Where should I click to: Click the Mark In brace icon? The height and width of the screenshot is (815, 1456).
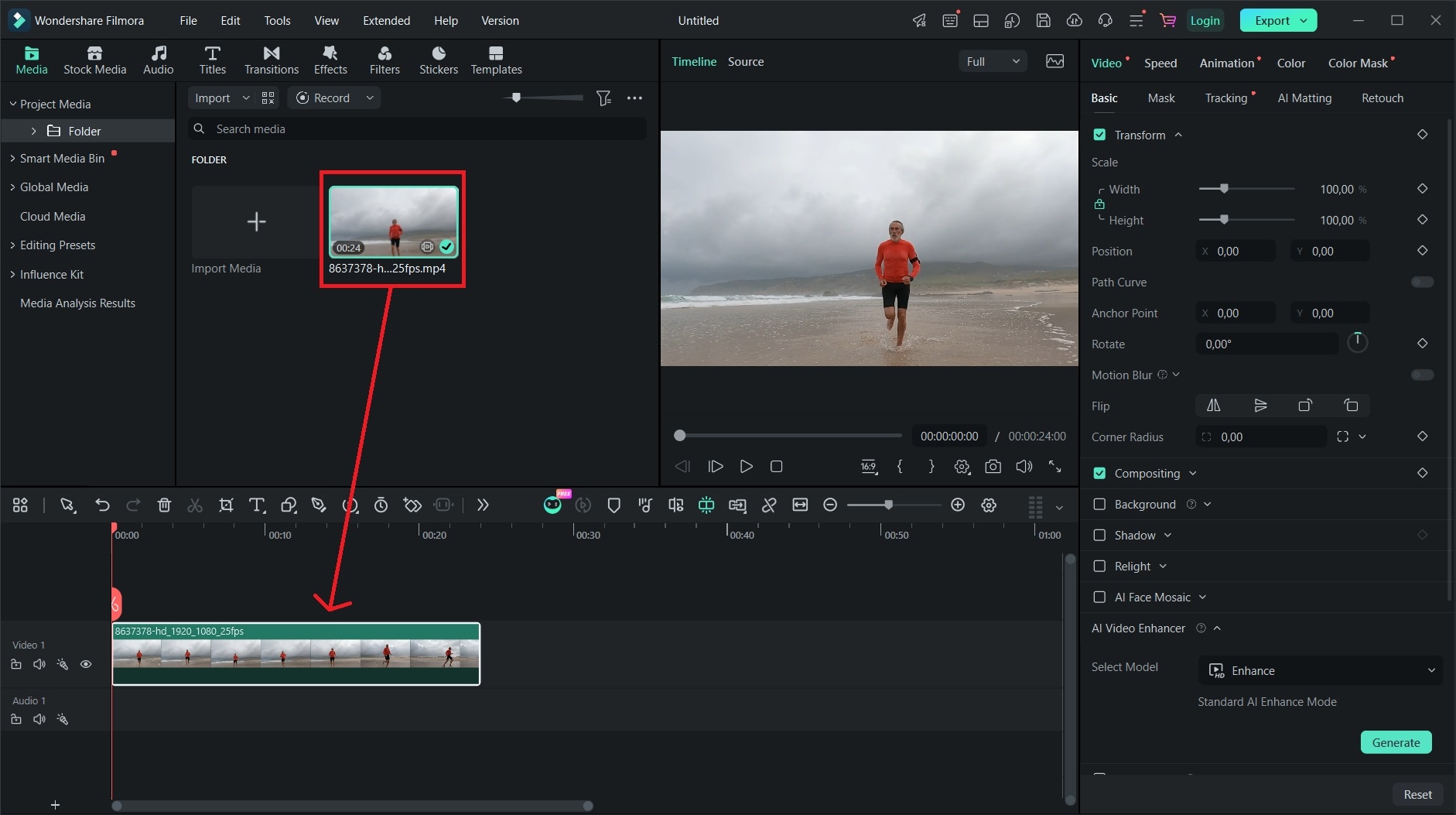pos(900,466)
